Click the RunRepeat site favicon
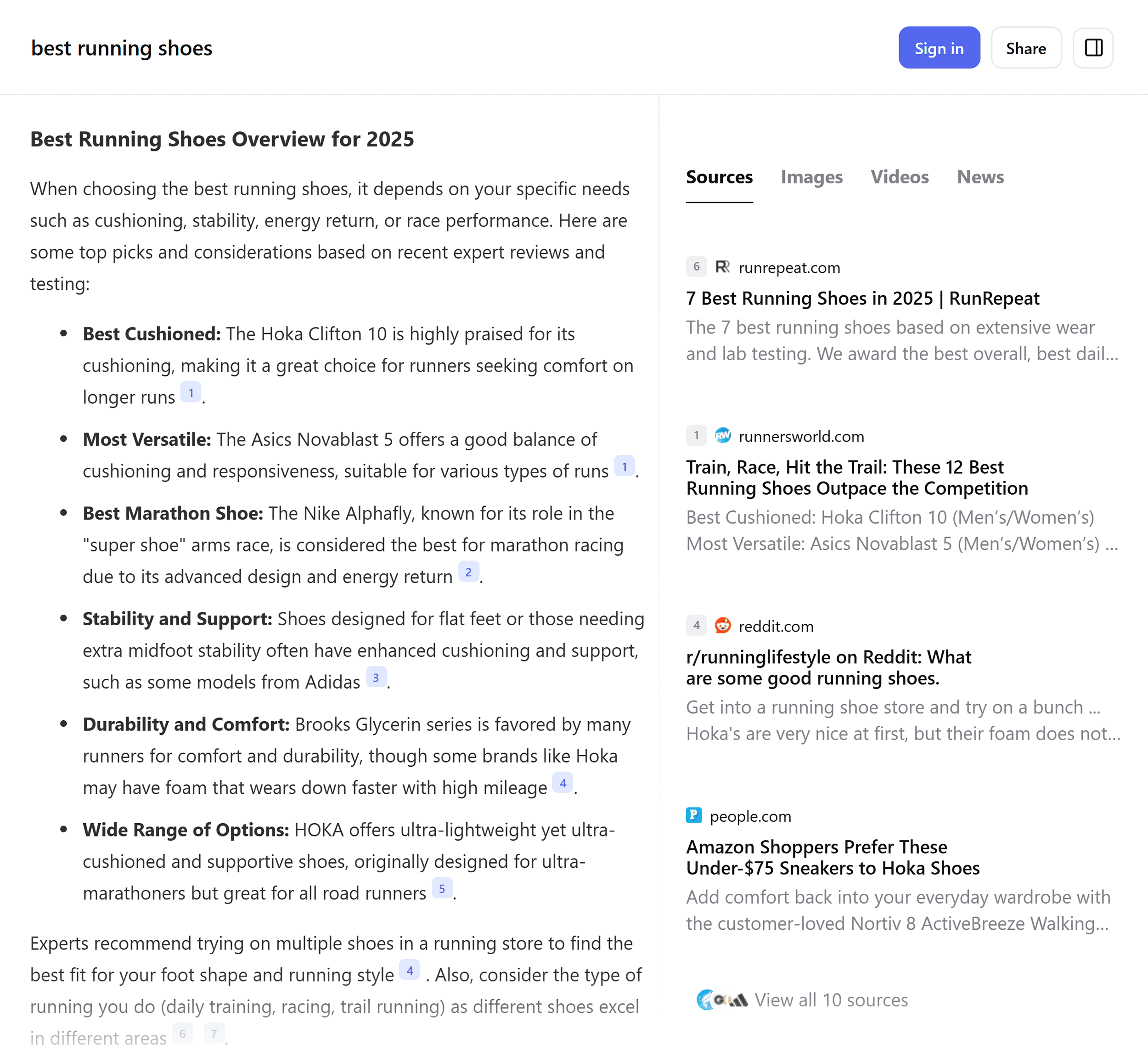The width and height of the screenshot is (1148, 1057). coord(722,267)
